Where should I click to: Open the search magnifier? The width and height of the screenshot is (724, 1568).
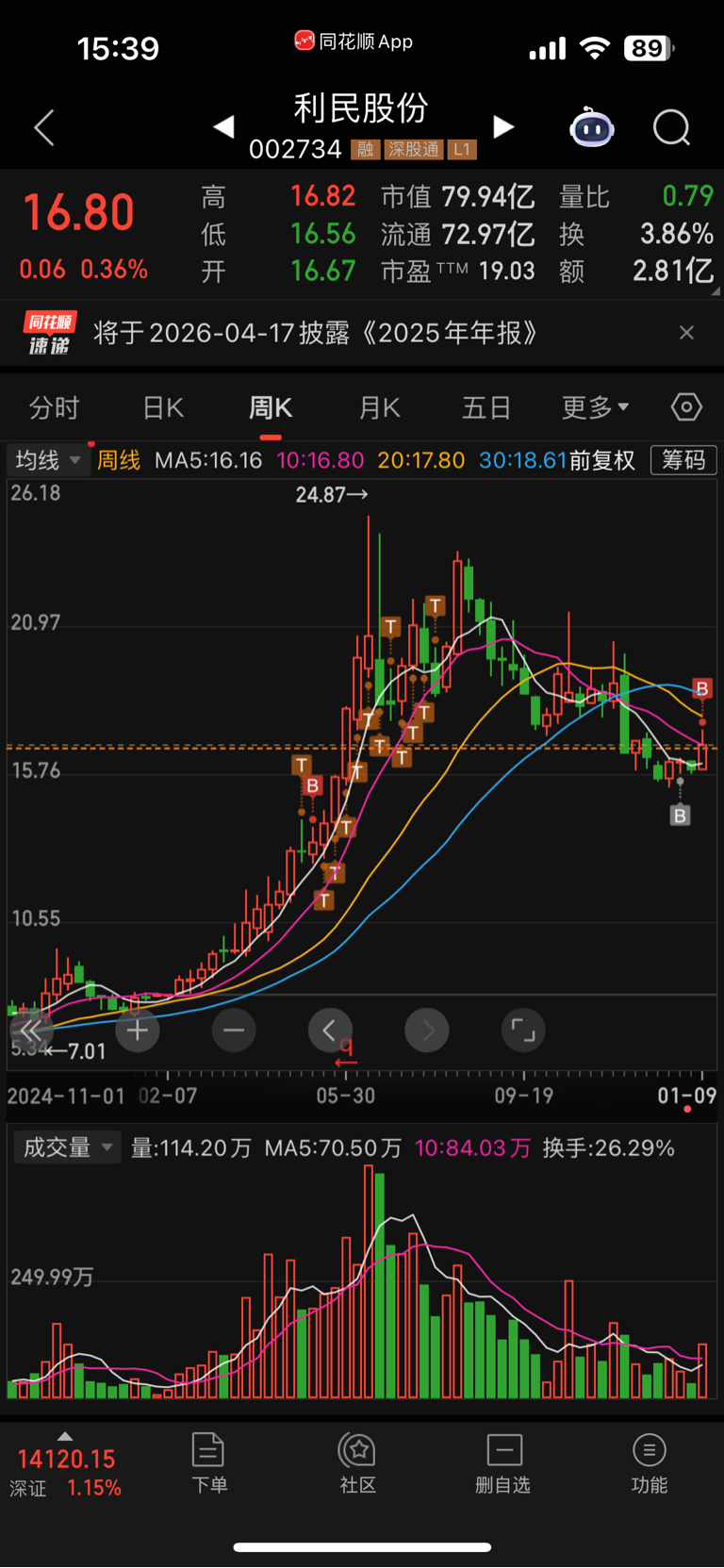point(672,127)
